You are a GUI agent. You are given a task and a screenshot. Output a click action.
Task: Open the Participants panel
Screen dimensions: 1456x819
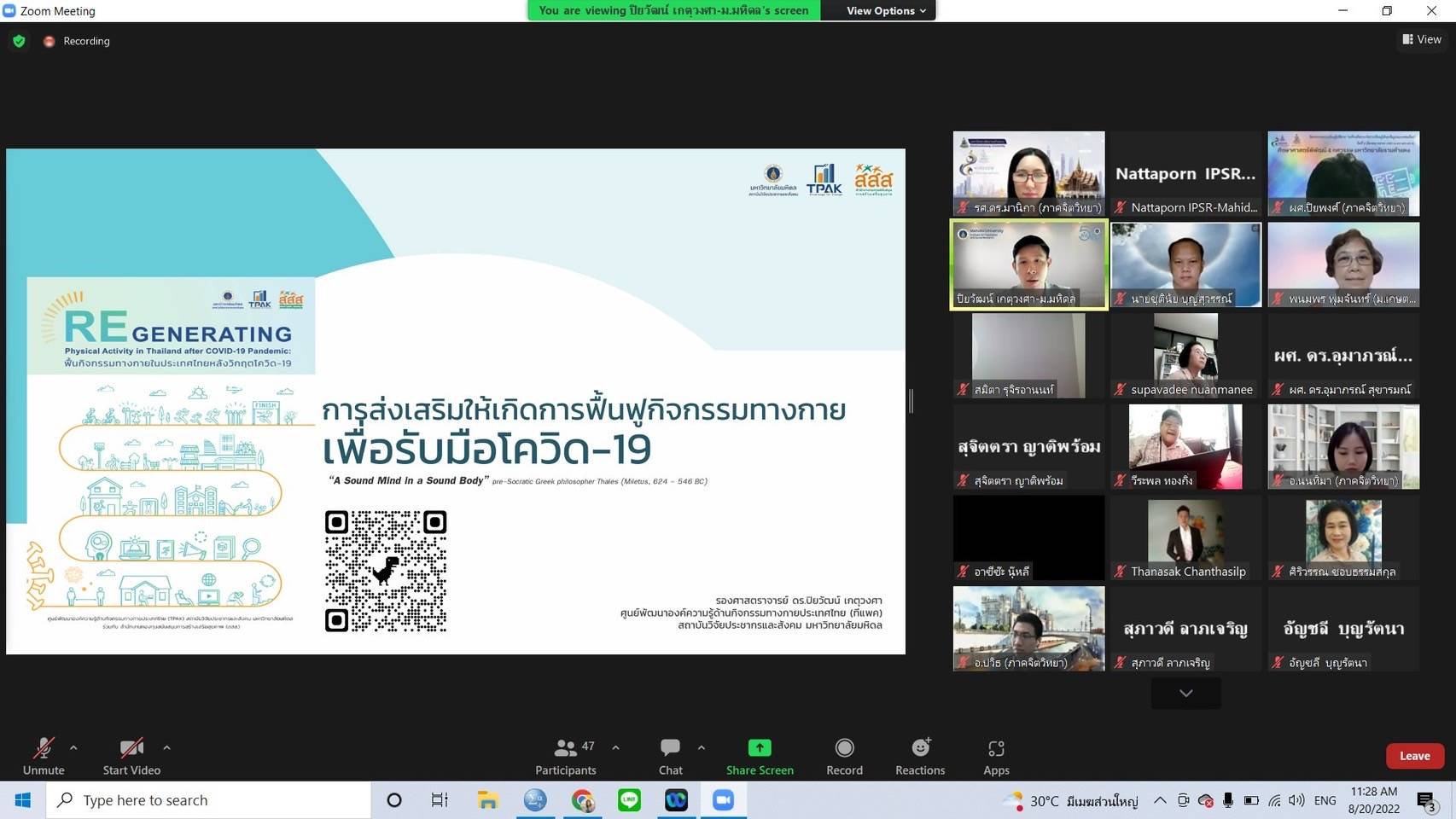pyautogui.click(x=565, y=756)
